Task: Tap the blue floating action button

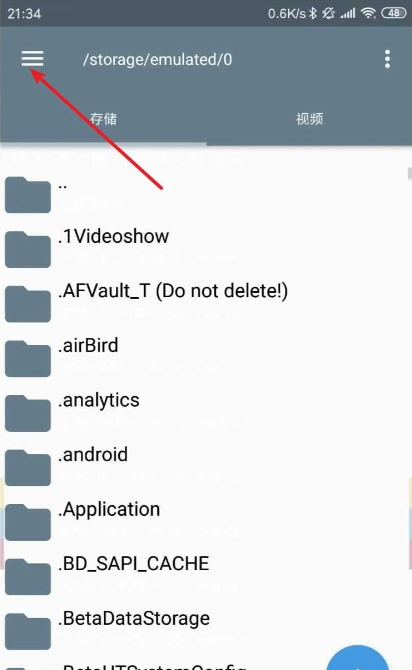Action: pyautogui.click(x=357, y=658)
